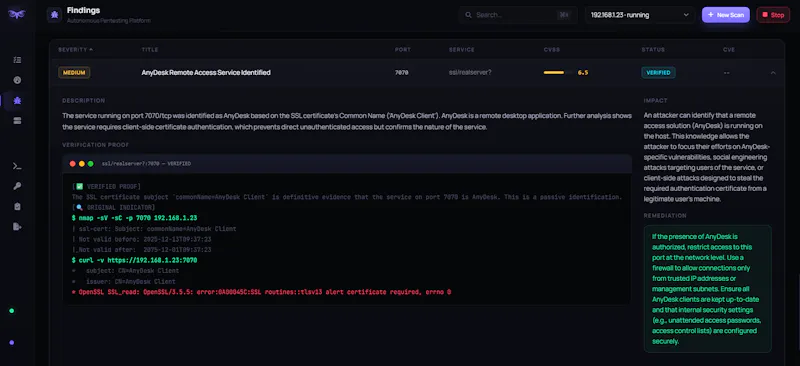Click the terminal title ssl/realserver?:7070 — VERIFIED
The height and width of the screenshot is (366, 800).
click(x=146, y=163)
